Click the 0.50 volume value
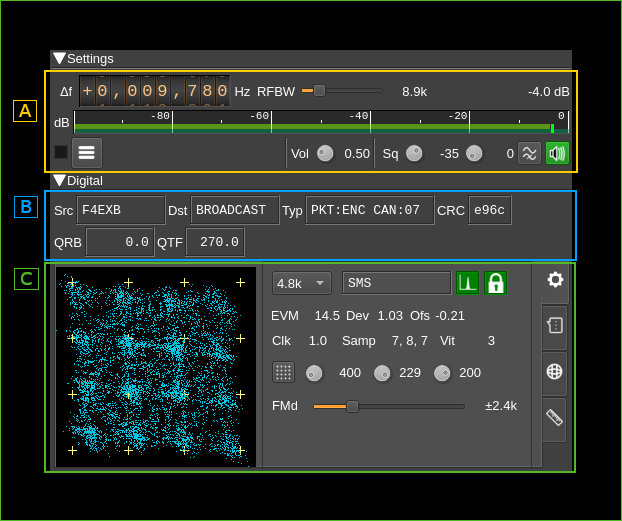The height and width of the screenshot is (521, 622). click(357, 154)
